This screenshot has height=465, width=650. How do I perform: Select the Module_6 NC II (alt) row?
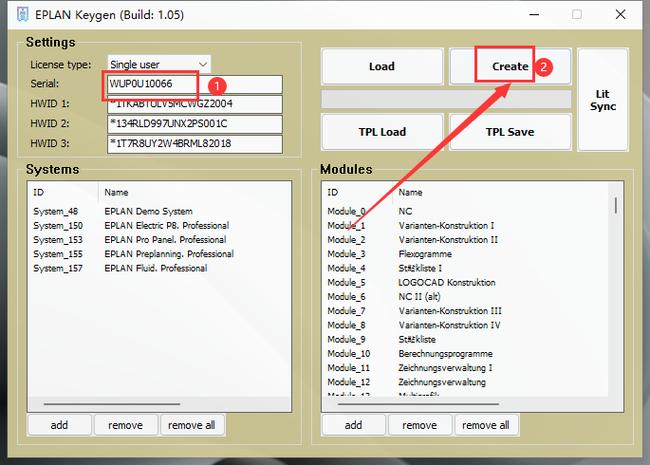465,296
